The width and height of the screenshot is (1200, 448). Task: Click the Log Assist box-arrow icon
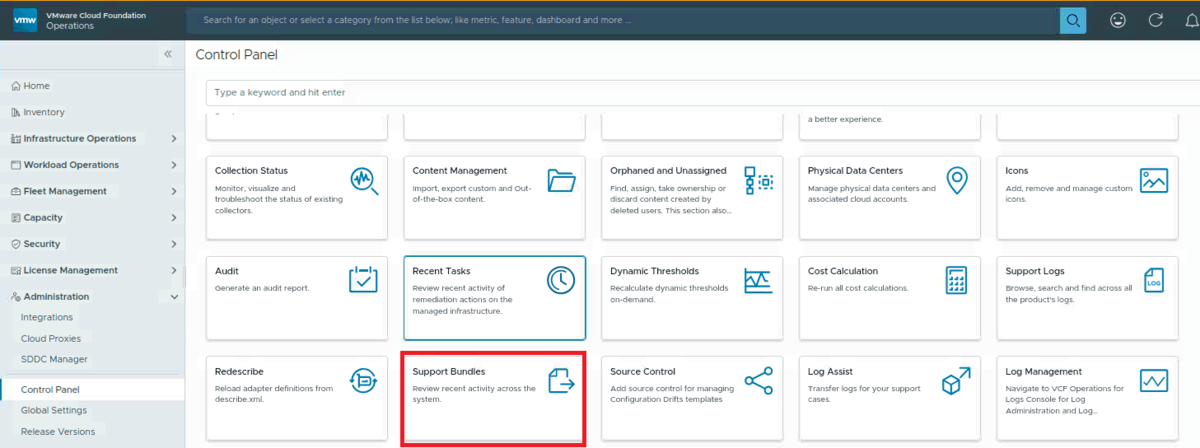957,381
